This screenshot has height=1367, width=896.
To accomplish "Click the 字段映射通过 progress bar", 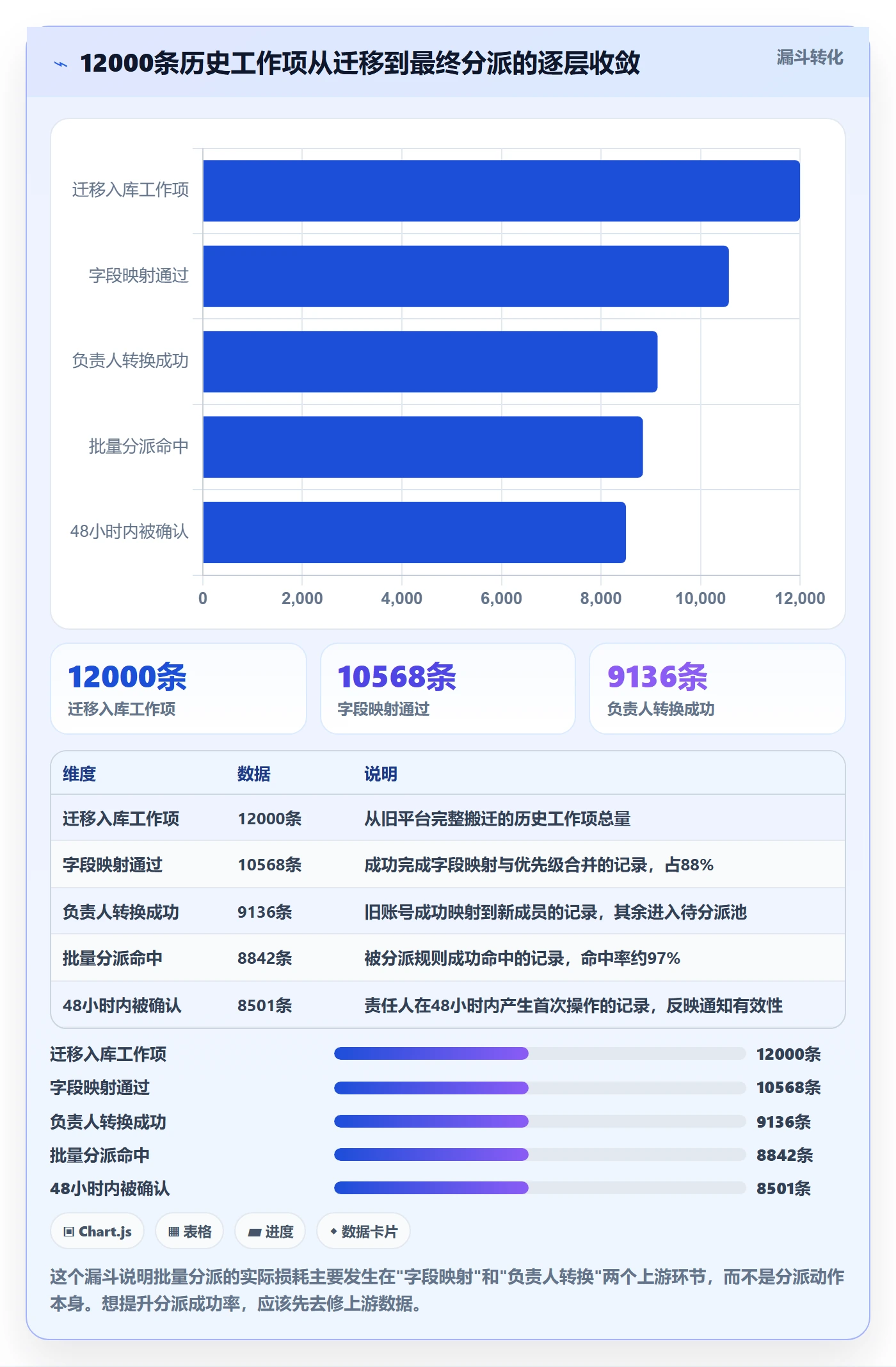I will click(x=540, y=1087).
